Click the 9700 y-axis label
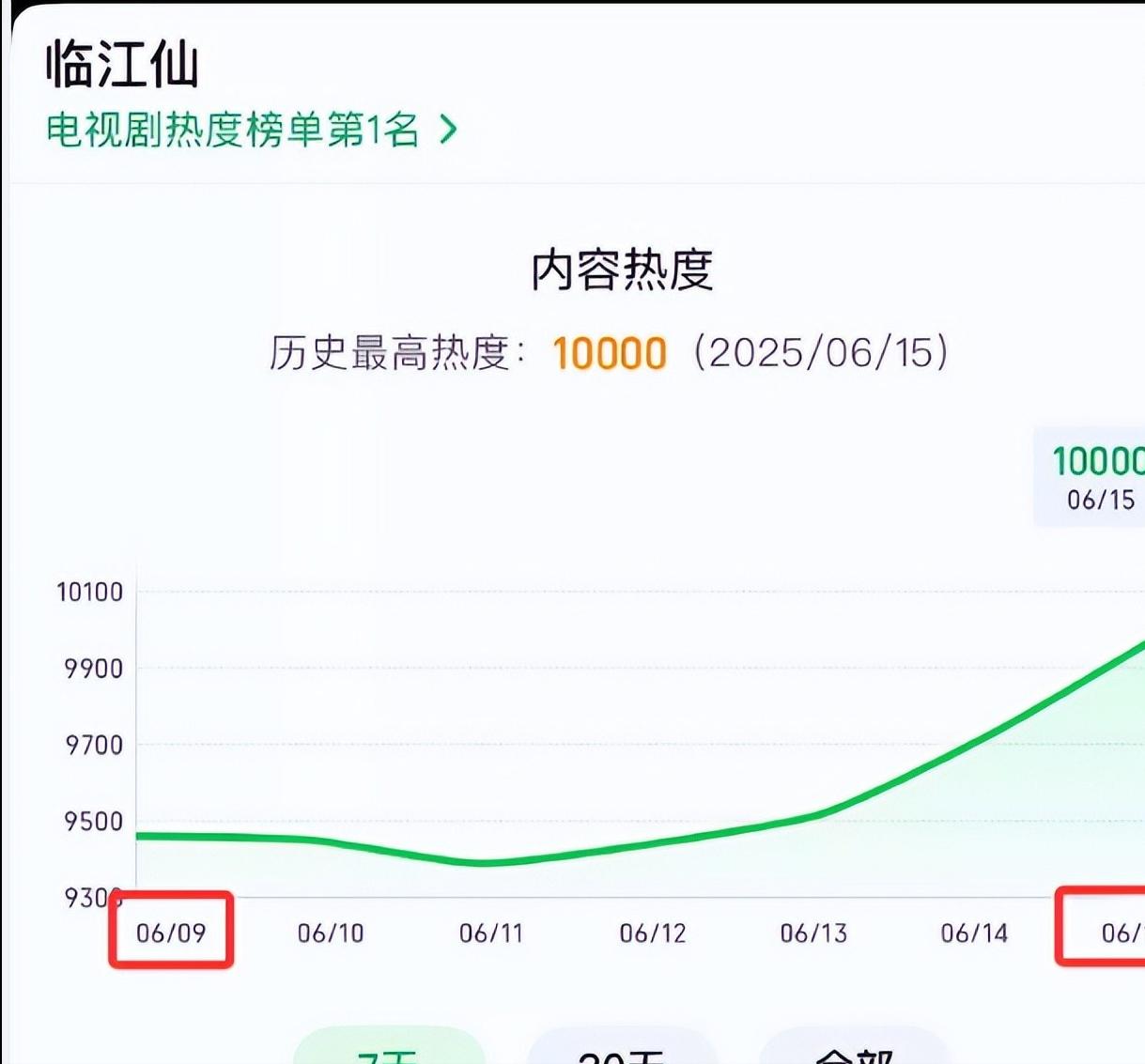This screenshot has height=1064, width=1145. click(94, 745)
